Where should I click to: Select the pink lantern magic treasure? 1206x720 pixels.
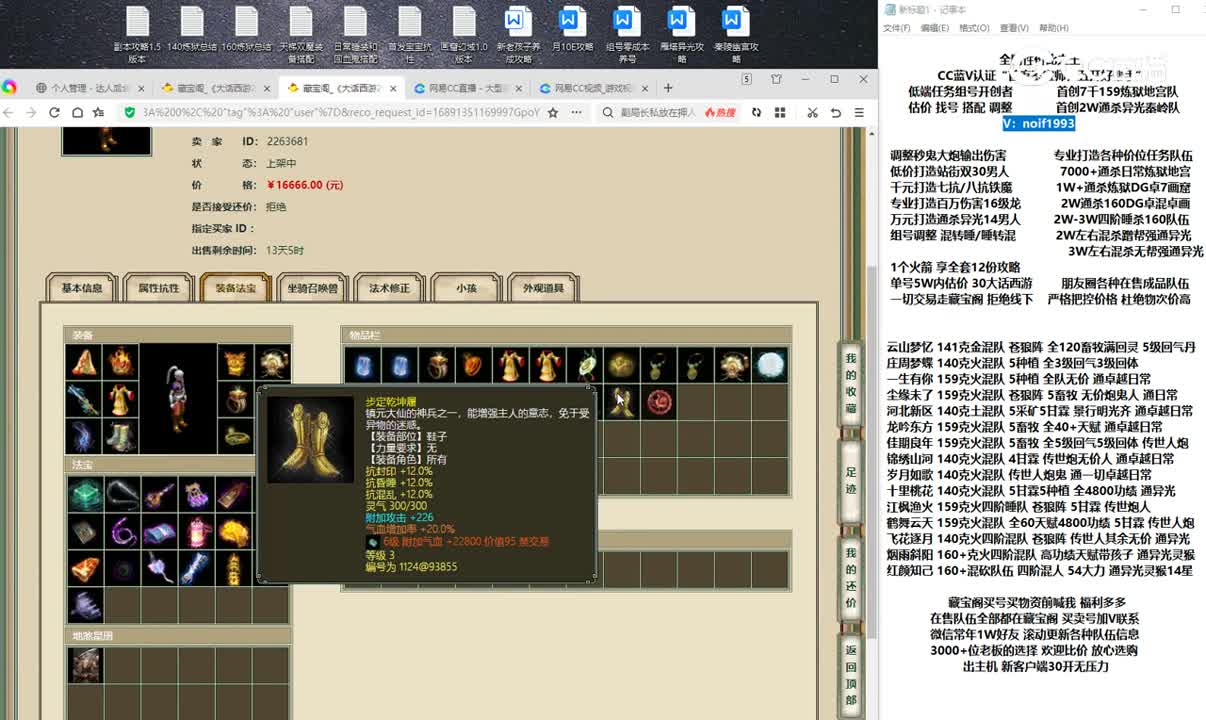(x=196, y=531)
